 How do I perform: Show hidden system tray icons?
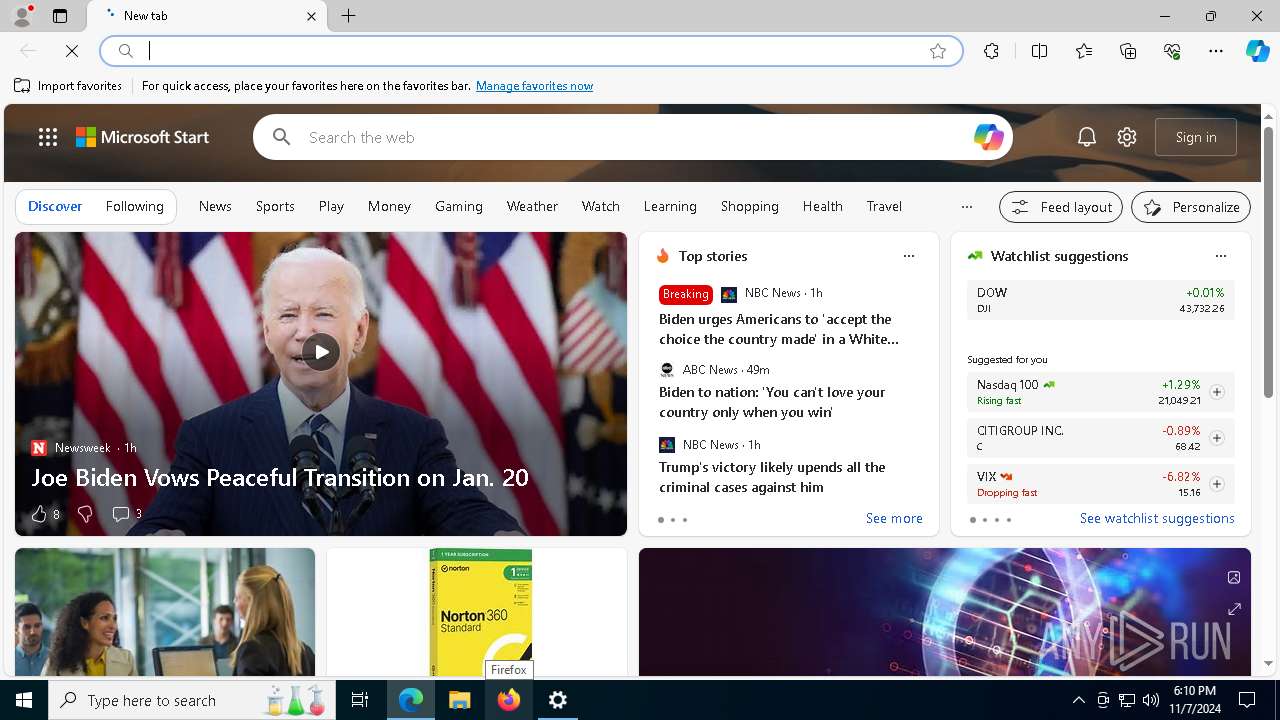[1079, 700]
